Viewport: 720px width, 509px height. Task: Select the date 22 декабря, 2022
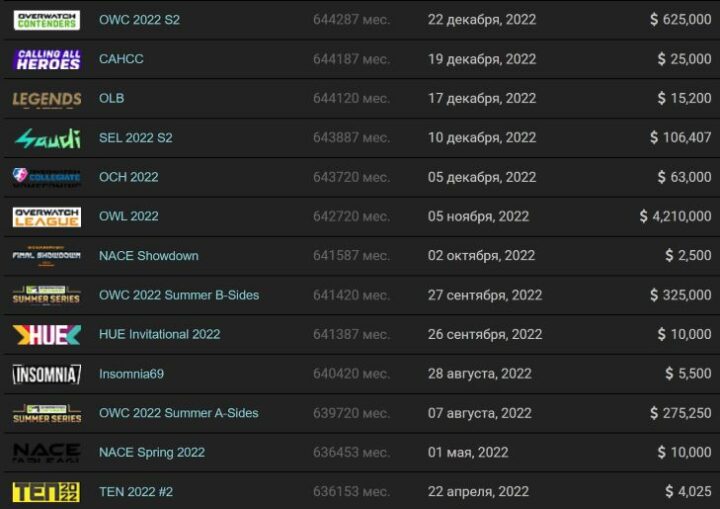pos(482,20)
